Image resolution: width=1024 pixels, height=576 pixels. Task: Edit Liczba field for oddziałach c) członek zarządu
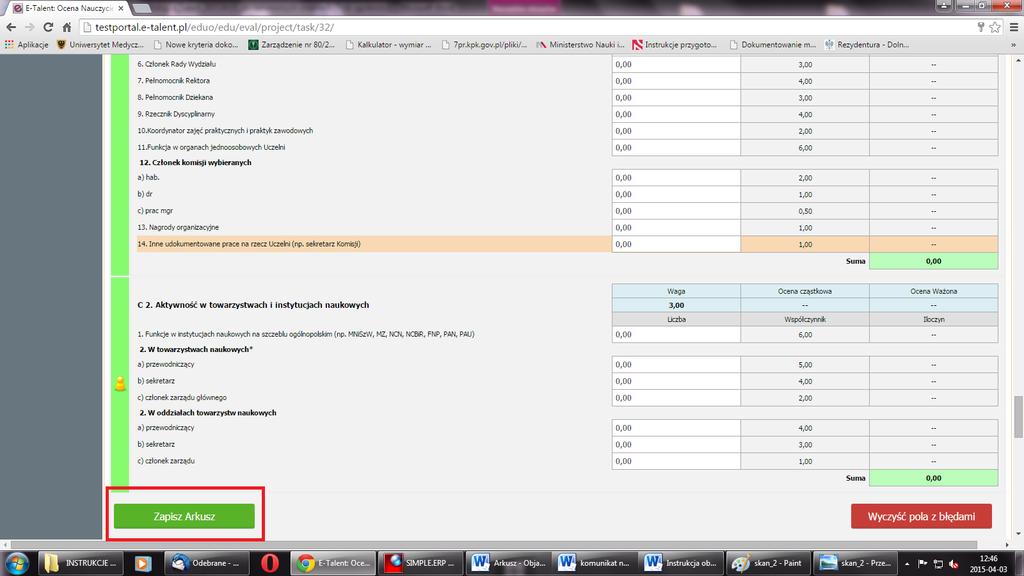click(x=676, y=461)
